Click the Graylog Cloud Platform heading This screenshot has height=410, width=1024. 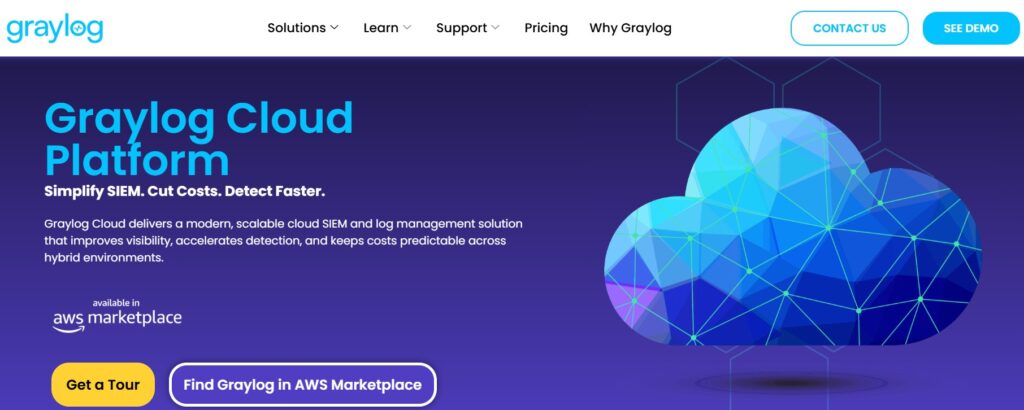point(199,138)
